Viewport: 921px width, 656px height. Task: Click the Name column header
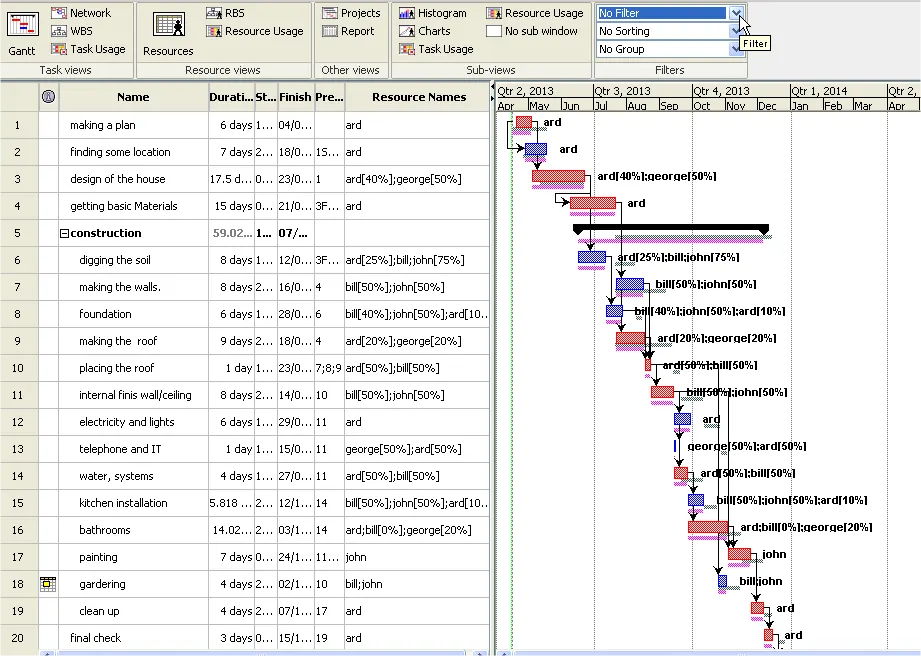pyautogui.click(x=133, y=97)
